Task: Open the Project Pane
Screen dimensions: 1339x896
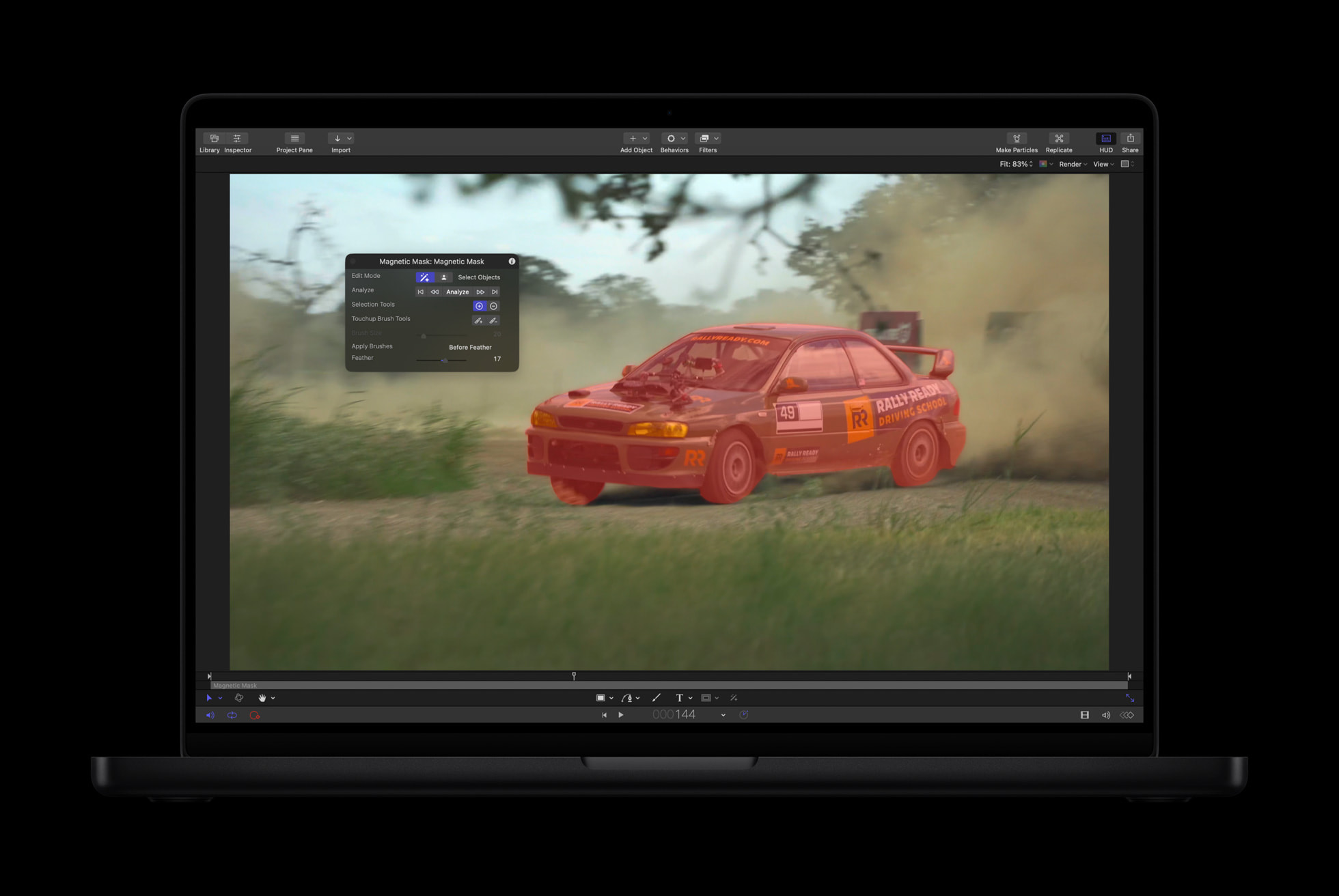Action: pyautogui.click(x=294, y=142)
